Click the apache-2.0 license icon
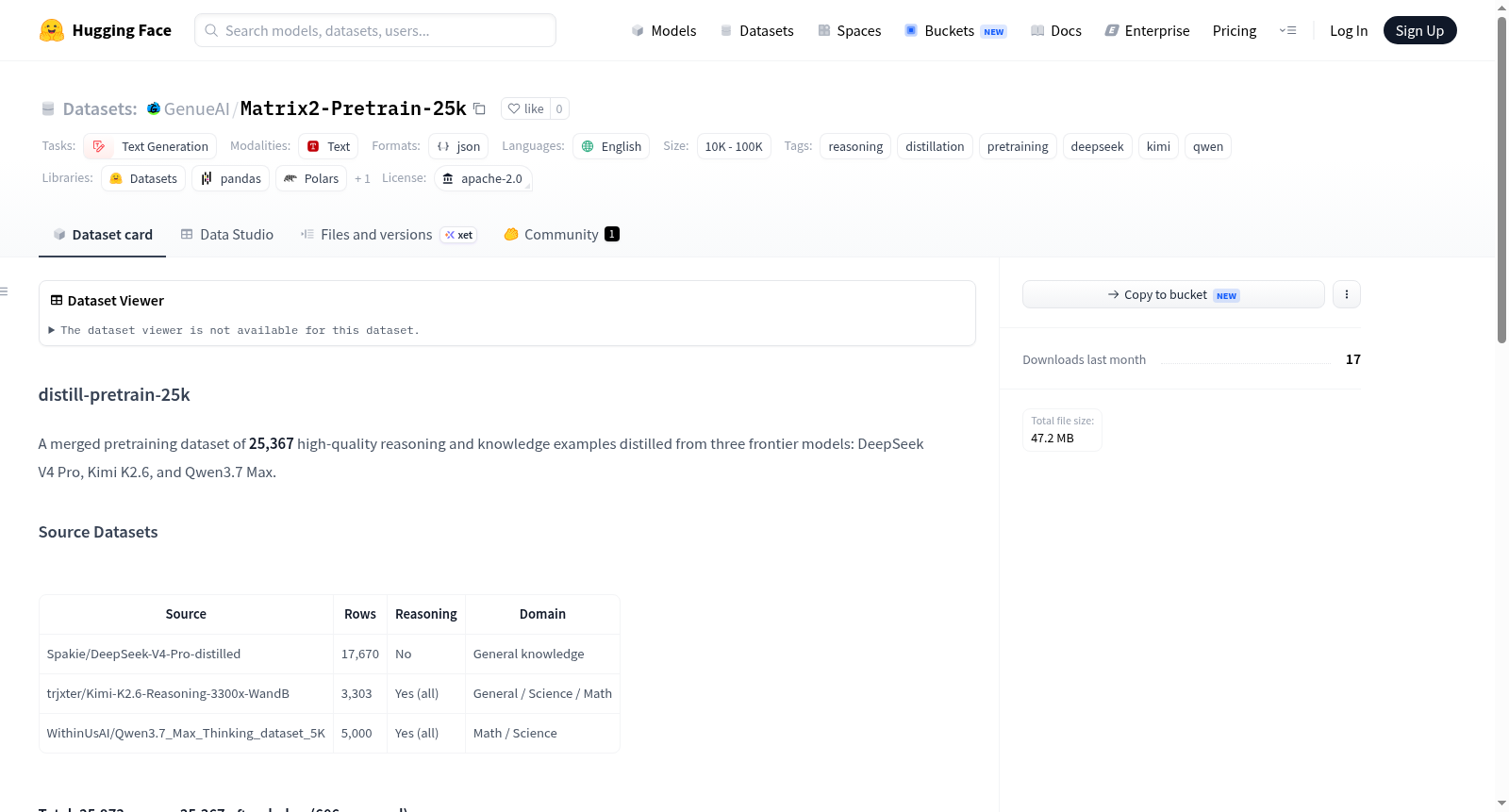 click(x=448, y=178)
